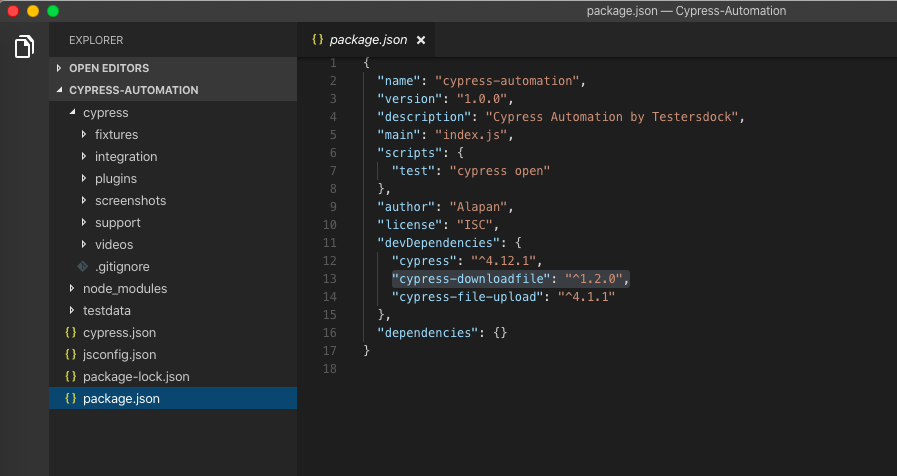Click the "^4.12.1" cypress version
This screenshot has width=897, height=476.
click(x=504, y=260)
